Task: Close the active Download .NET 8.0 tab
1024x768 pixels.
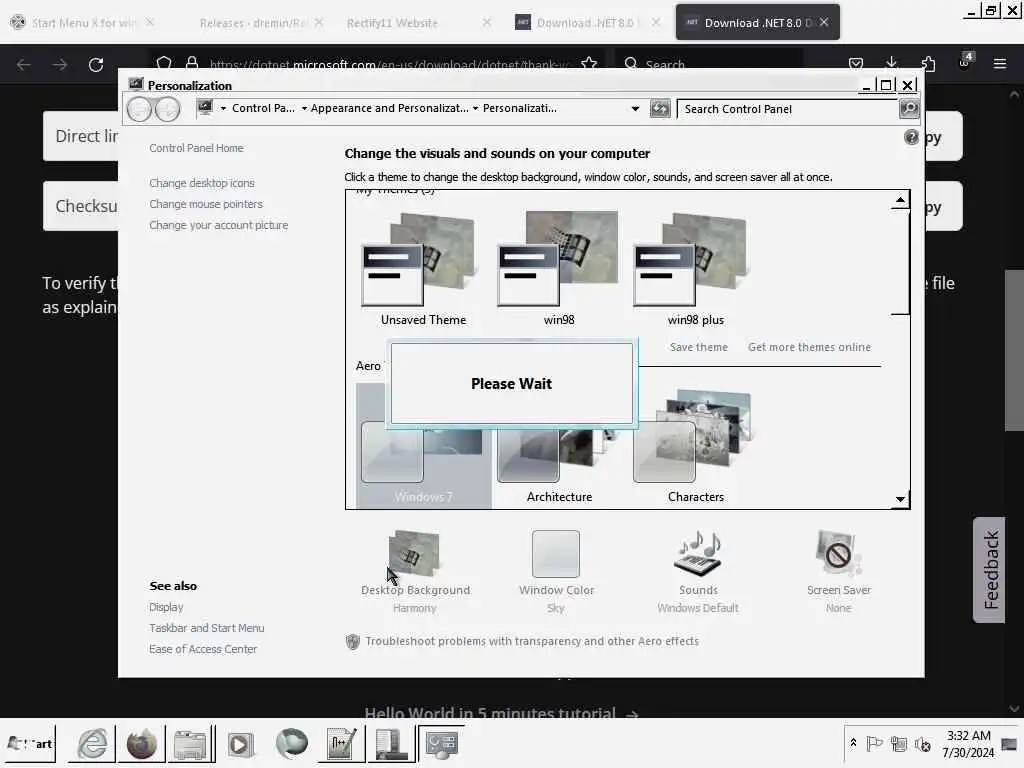Action: coord(824,22)
